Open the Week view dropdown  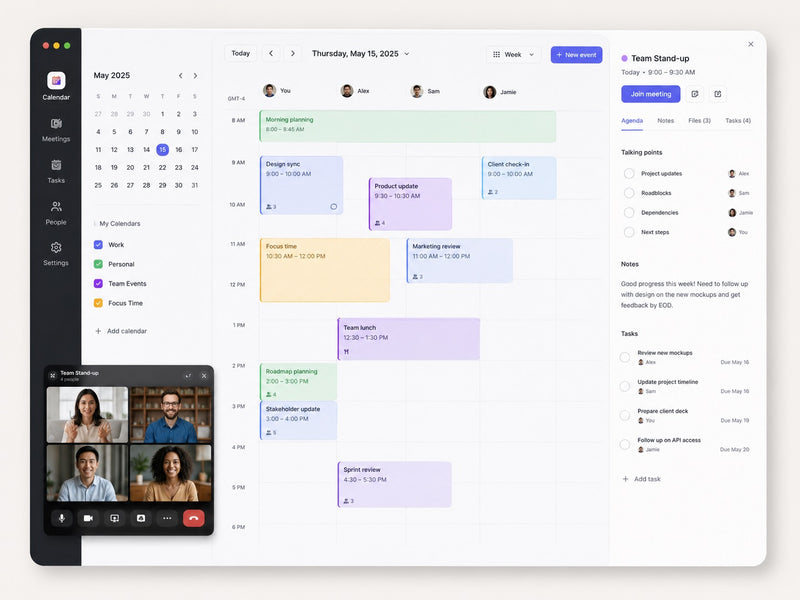pyautogui.click(x=513, y=55)
